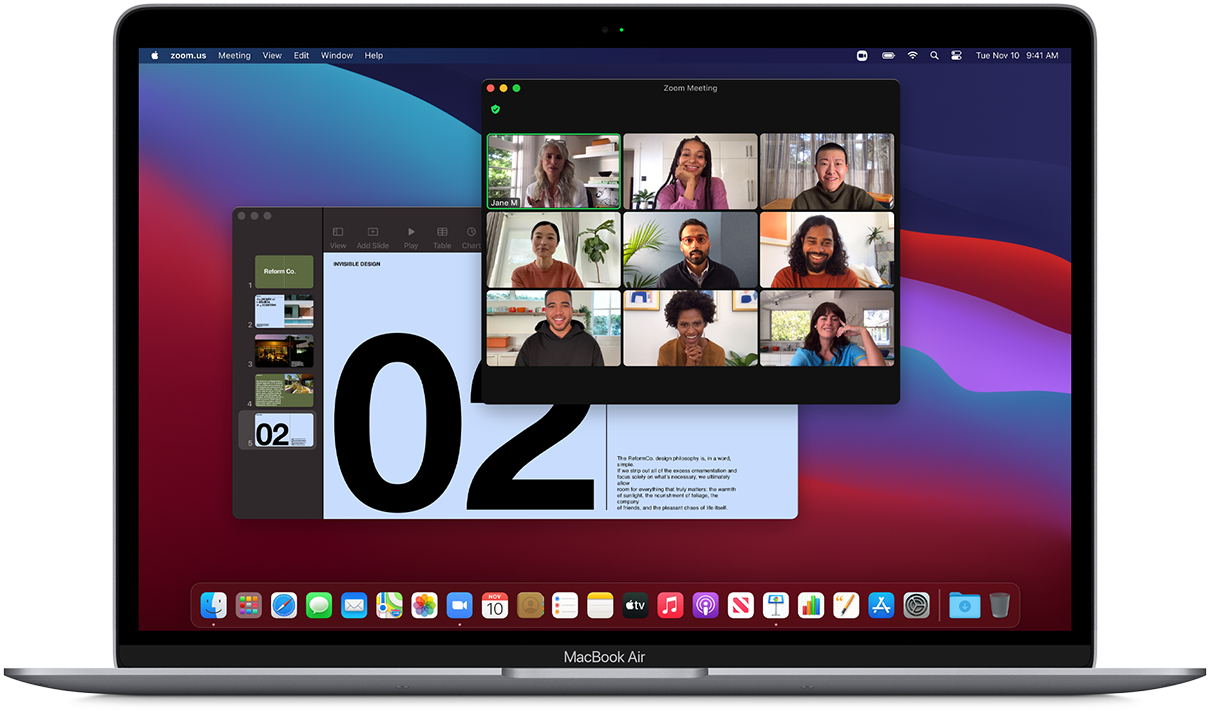Launch Safari from the Dock
The width and height of the screenshot is (1210, 712).
[284, 605]
